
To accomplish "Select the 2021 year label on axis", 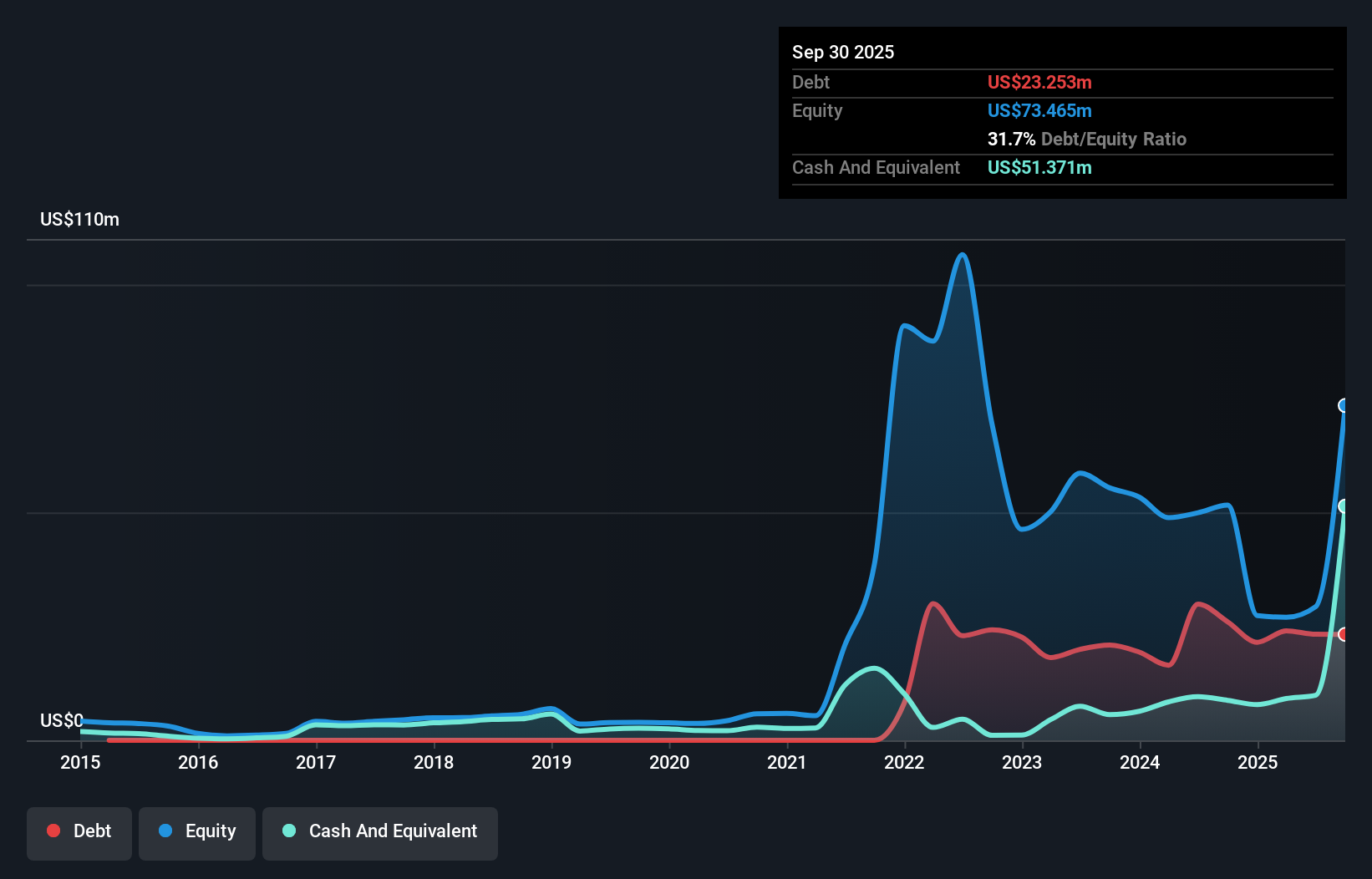I will coord(787,763).
